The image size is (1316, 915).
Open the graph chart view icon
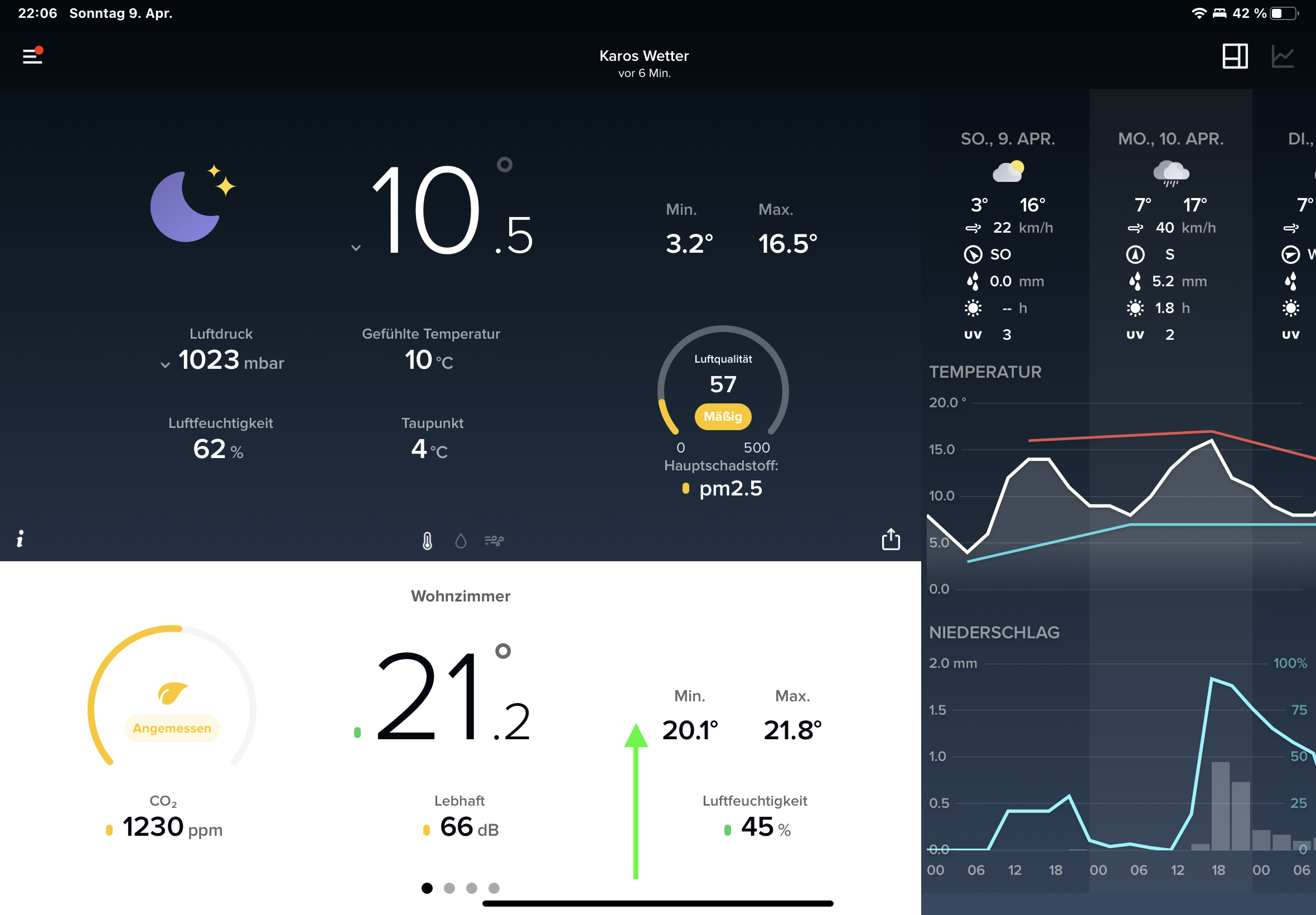coord(1282,56)
